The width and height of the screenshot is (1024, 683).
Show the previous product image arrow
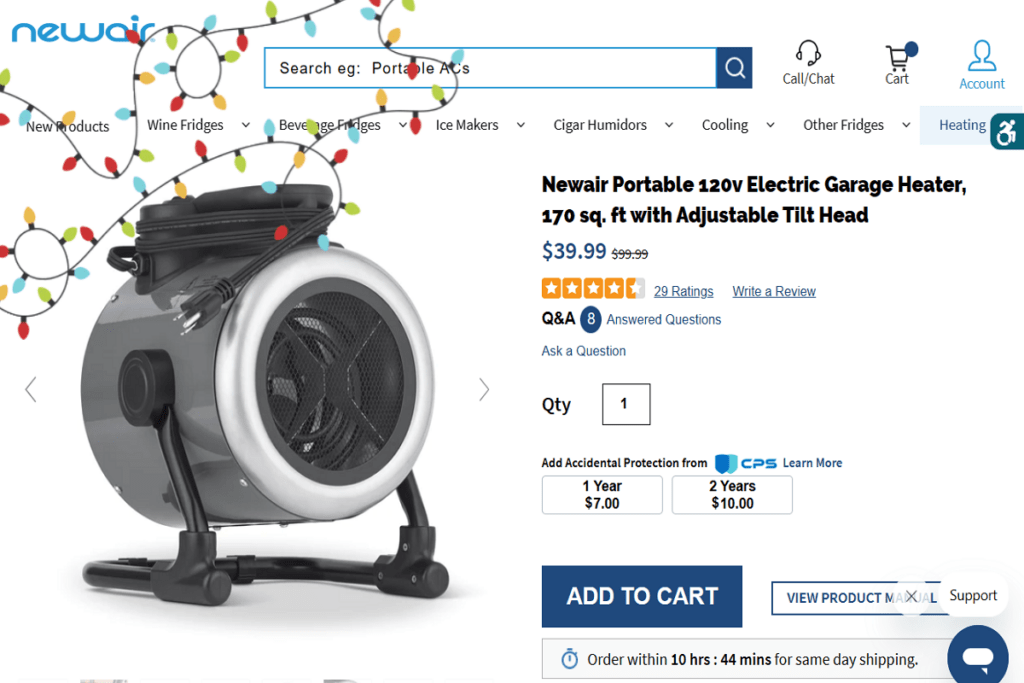tap(30, 389)
